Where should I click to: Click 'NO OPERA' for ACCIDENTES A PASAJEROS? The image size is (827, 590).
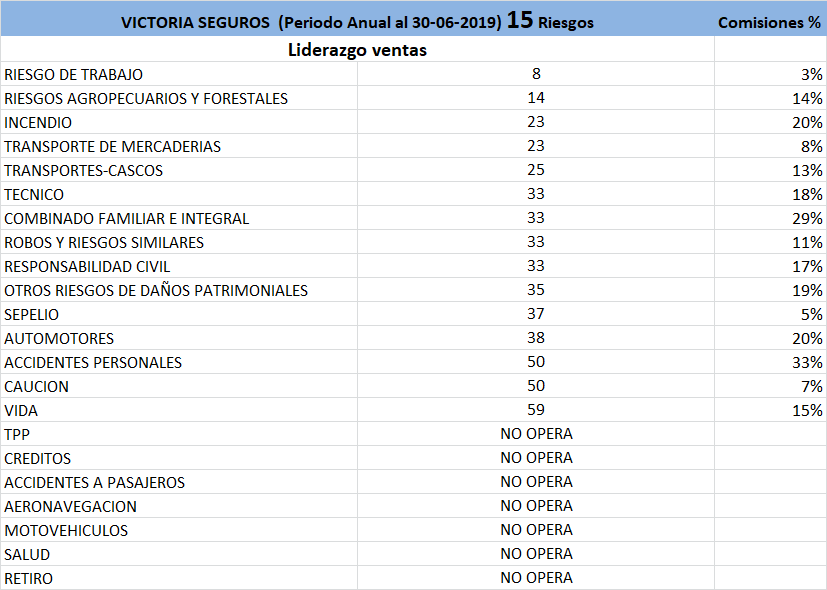coord(536,481)
